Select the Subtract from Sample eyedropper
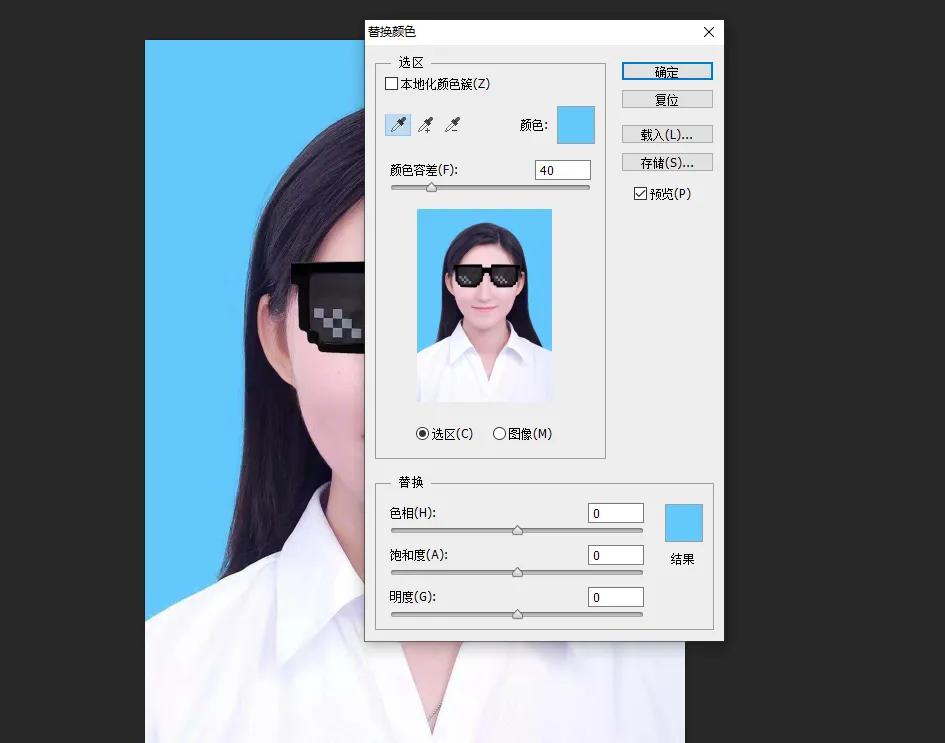This screenshot has height=743, width=945. (451, 124)
